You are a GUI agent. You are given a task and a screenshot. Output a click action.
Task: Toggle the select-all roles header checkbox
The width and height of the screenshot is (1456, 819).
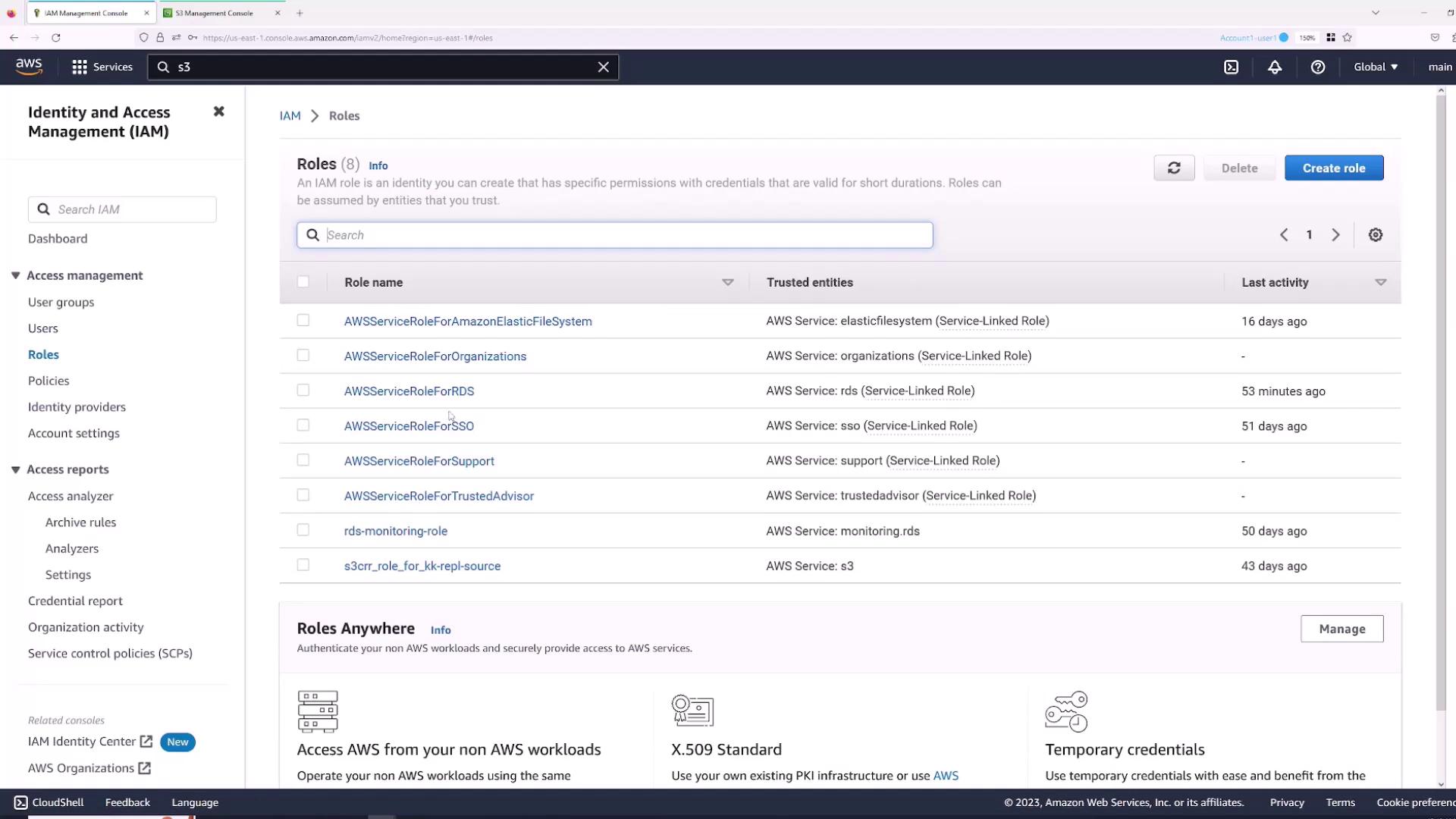pyautogui.click(x=303, y=281)
